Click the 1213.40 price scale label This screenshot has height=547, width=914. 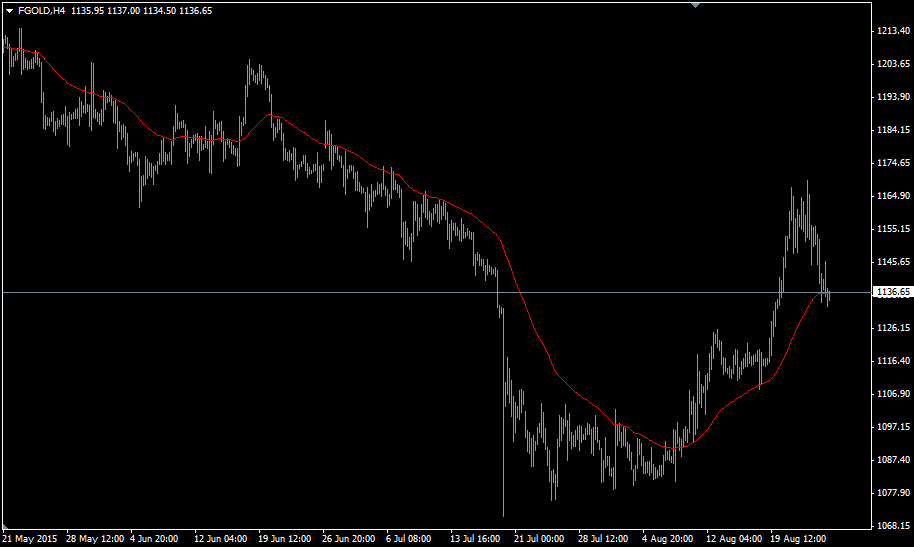tap(894, 31)
